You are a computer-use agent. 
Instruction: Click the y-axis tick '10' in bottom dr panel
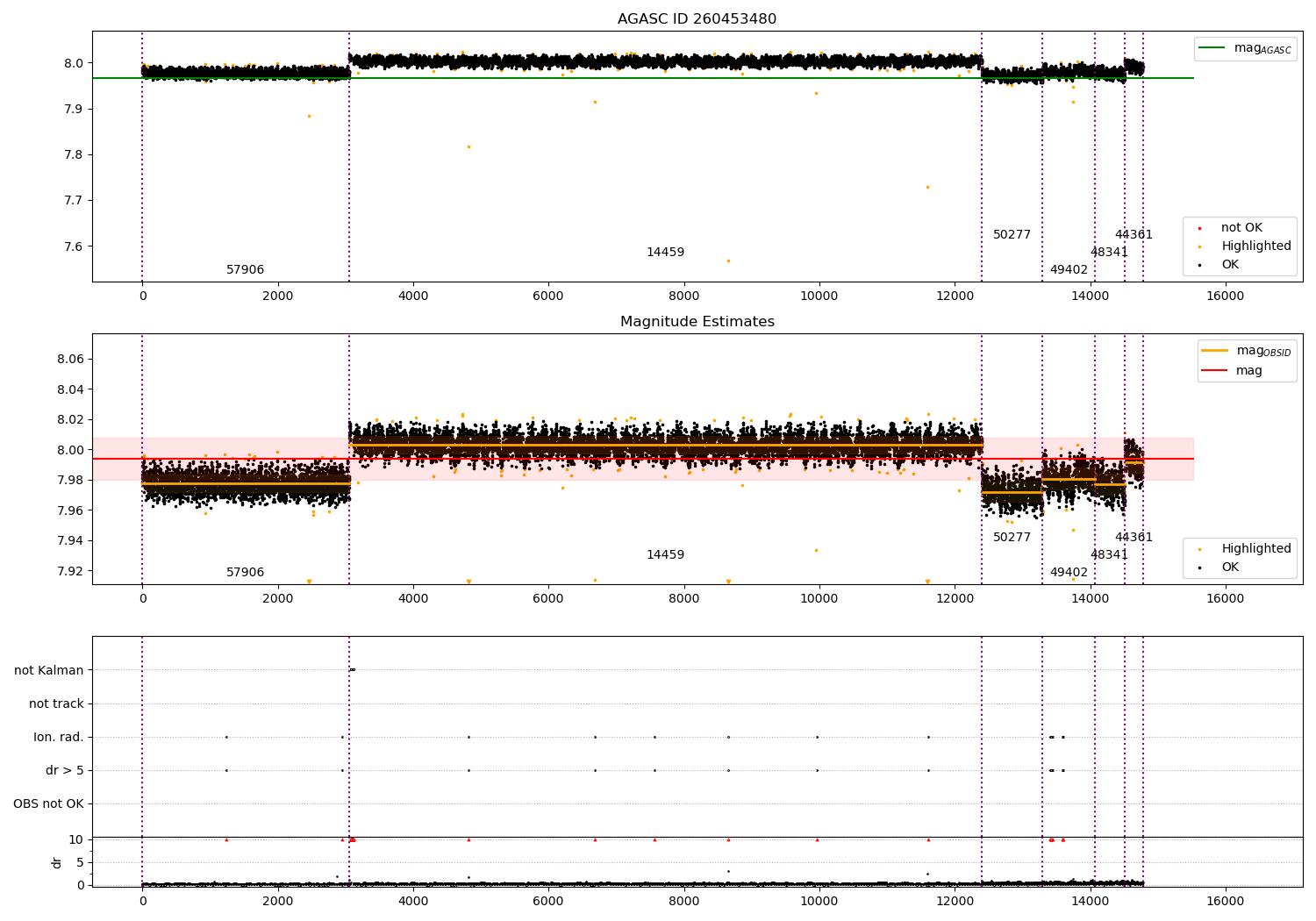click(x=76, y=840)
